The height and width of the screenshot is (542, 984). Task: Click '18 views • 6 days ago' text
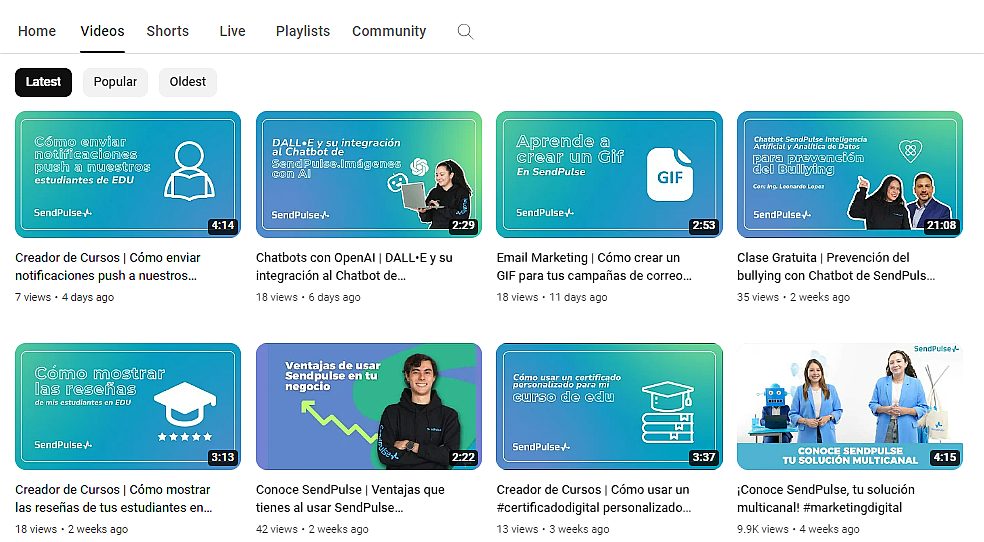tap(308, 297)
